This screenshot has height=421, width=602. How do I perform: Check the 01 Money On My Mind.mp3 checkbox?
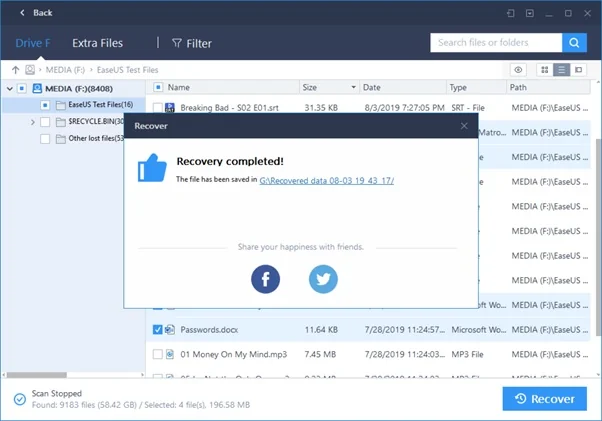coord(158,354)
